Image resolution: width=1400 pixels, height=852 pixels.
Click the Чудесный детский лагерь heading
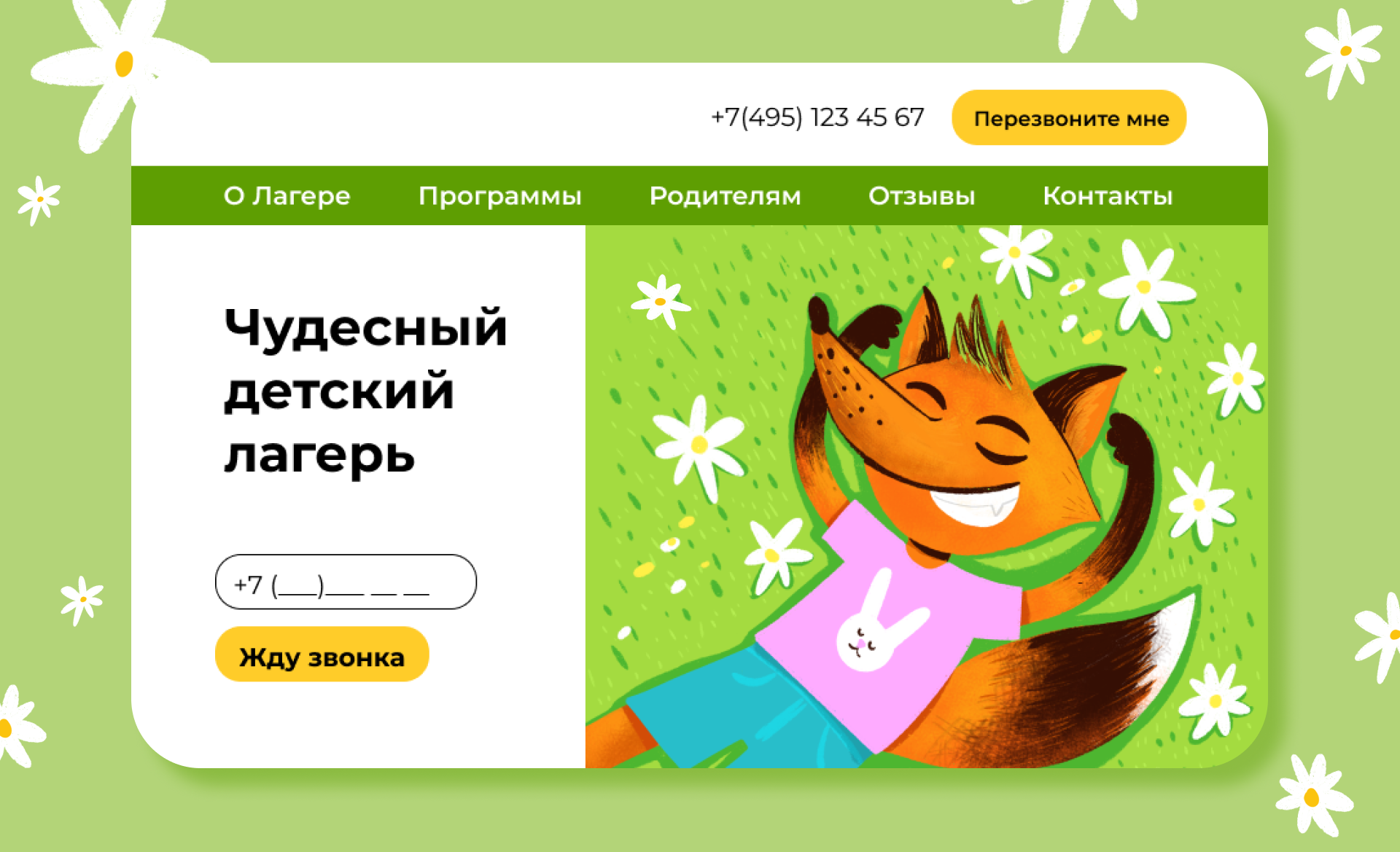(365, 391)
